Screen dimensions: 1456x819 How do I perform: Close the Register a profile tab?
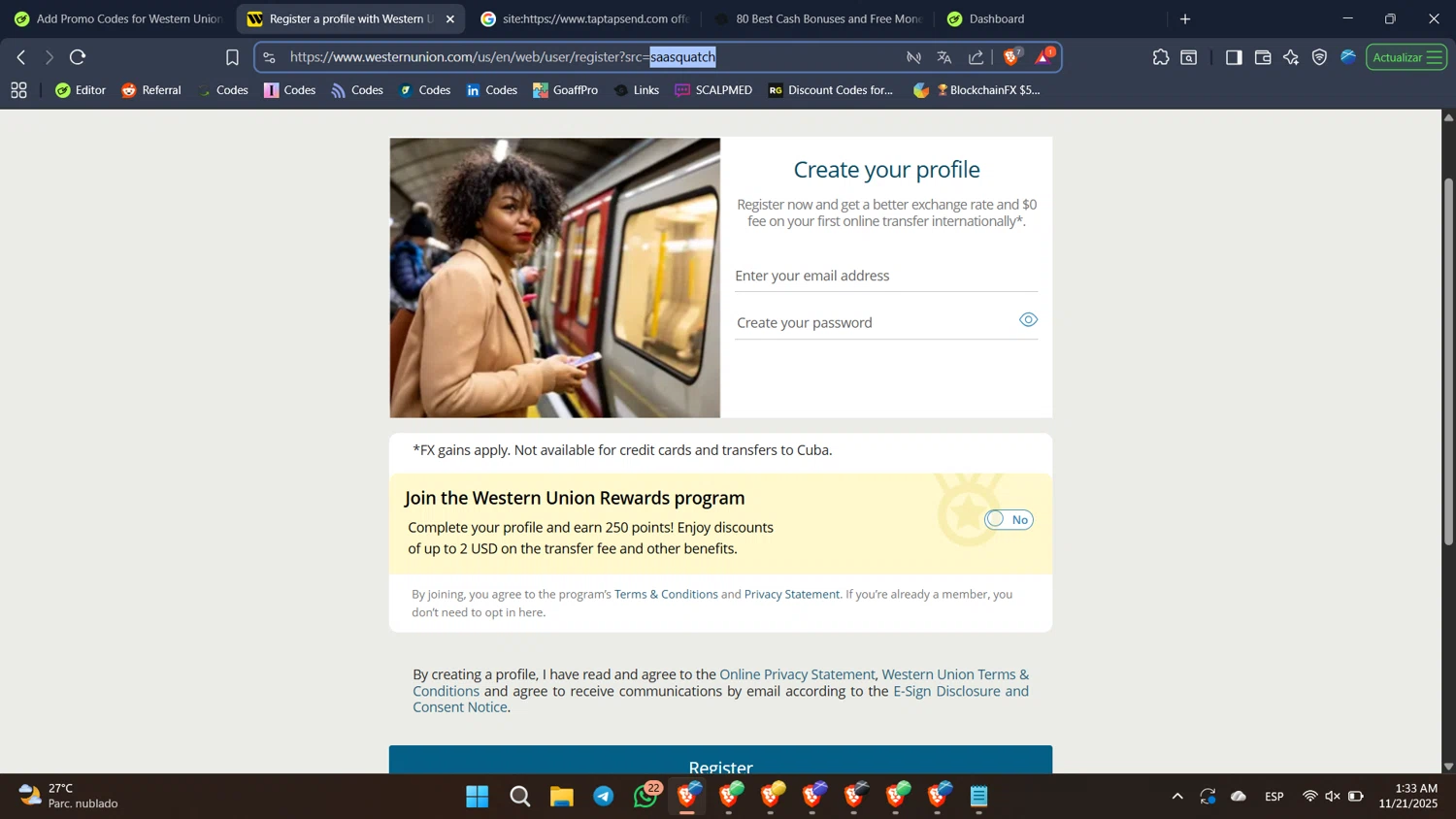click(449, 18)
